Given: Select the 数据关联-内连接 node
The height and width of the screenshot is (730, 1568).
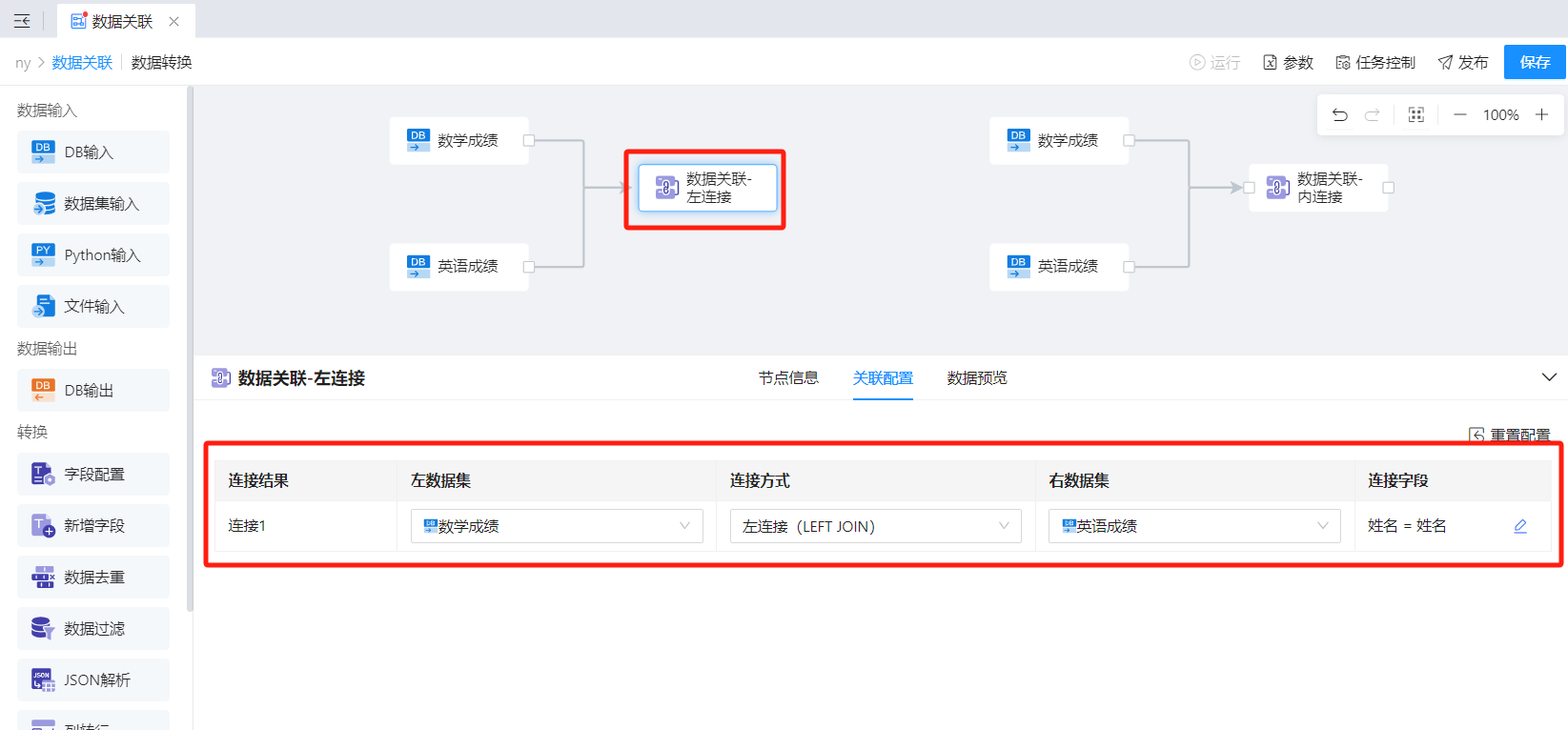Looking at the screenshot, I should pos(1318,188).
